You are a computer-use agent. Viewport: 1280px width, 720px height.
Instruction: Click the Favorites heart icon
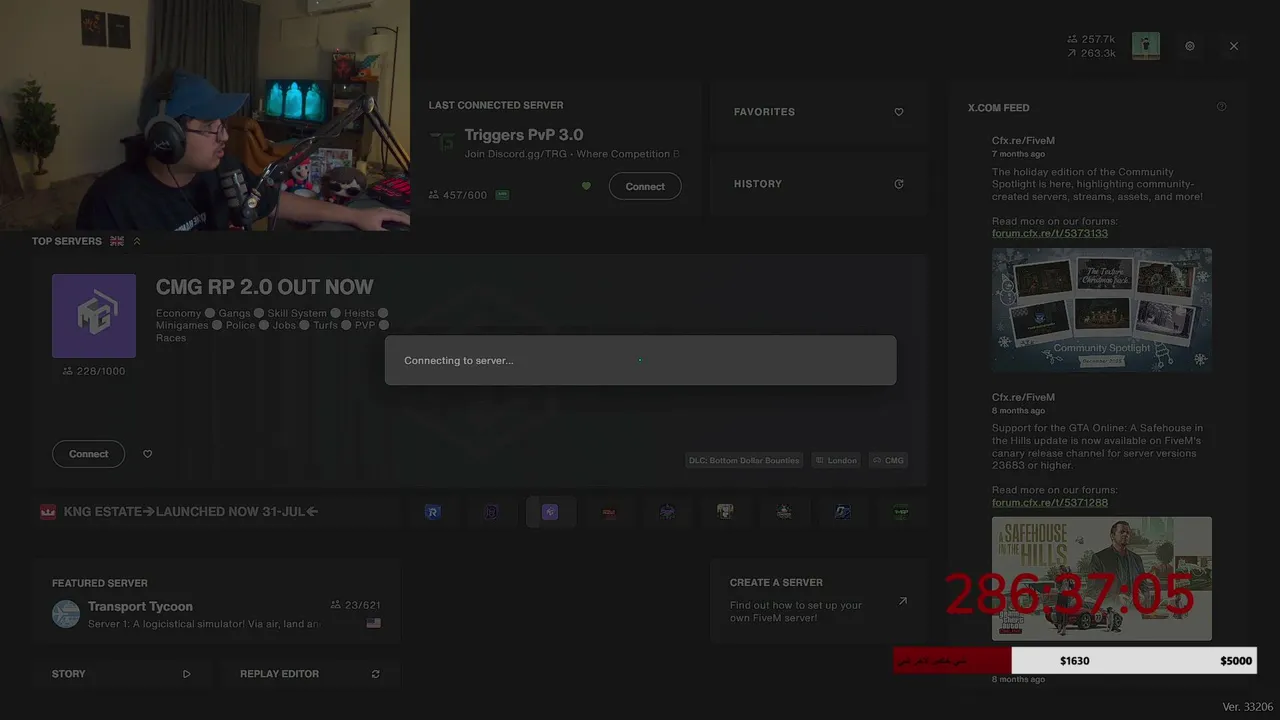(x=899, y=112)
